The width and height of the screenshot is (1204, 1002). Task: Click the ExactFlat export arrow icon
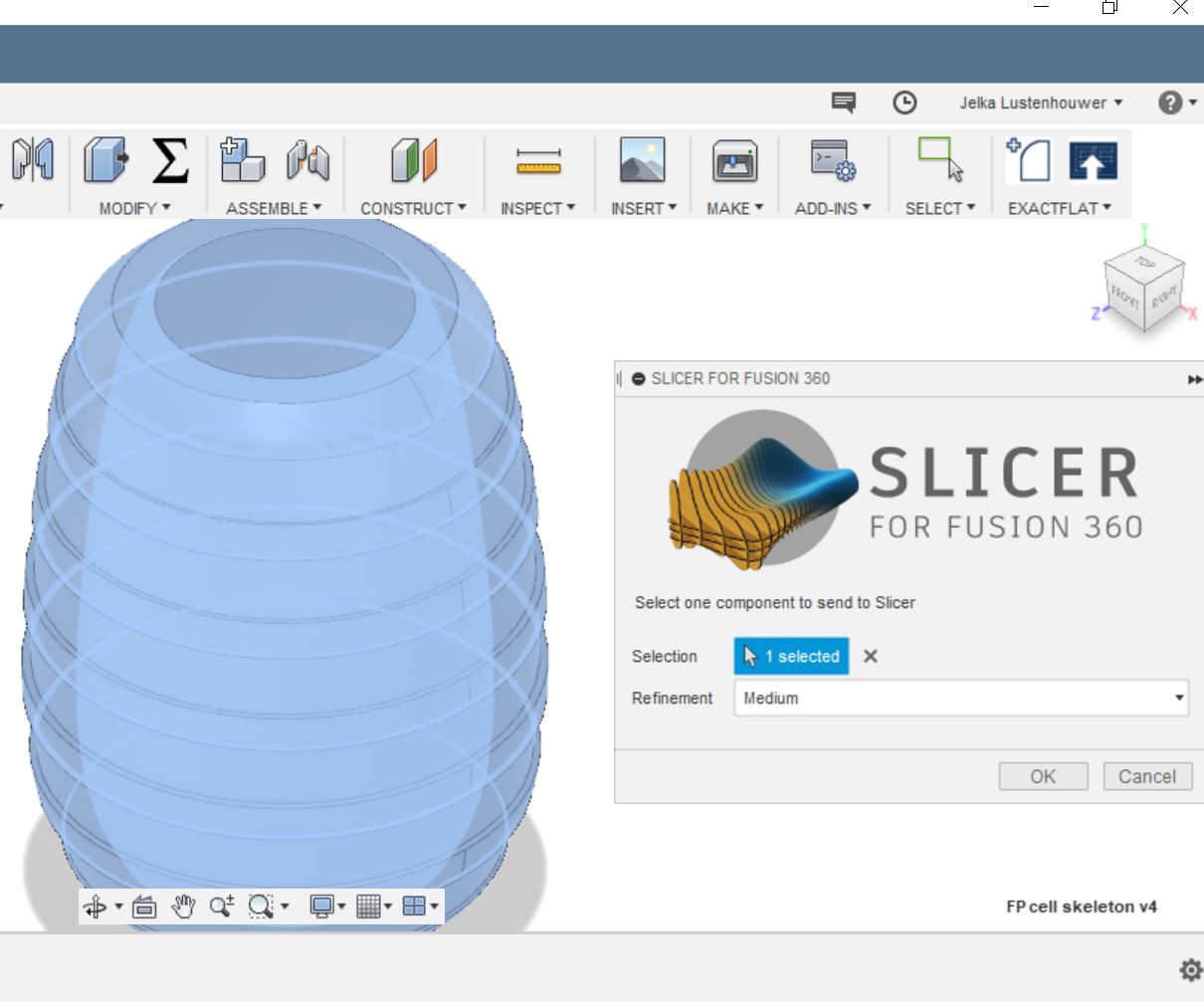1093,160
